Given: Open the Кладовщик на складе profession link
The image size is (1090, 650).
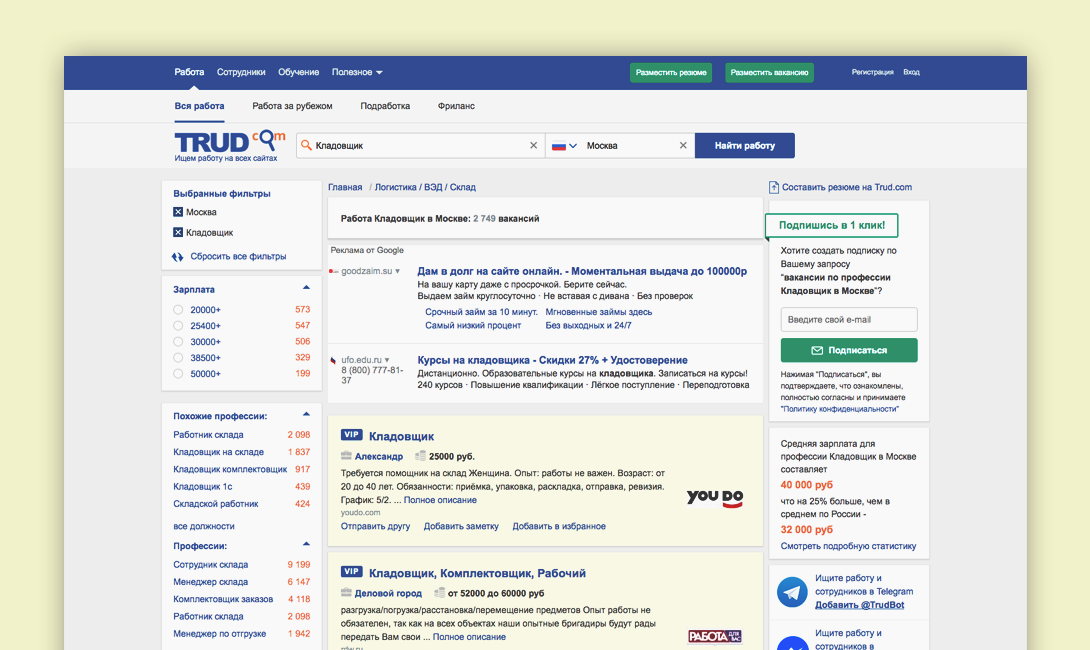Looking at the screenshot, I should (218, 452).
